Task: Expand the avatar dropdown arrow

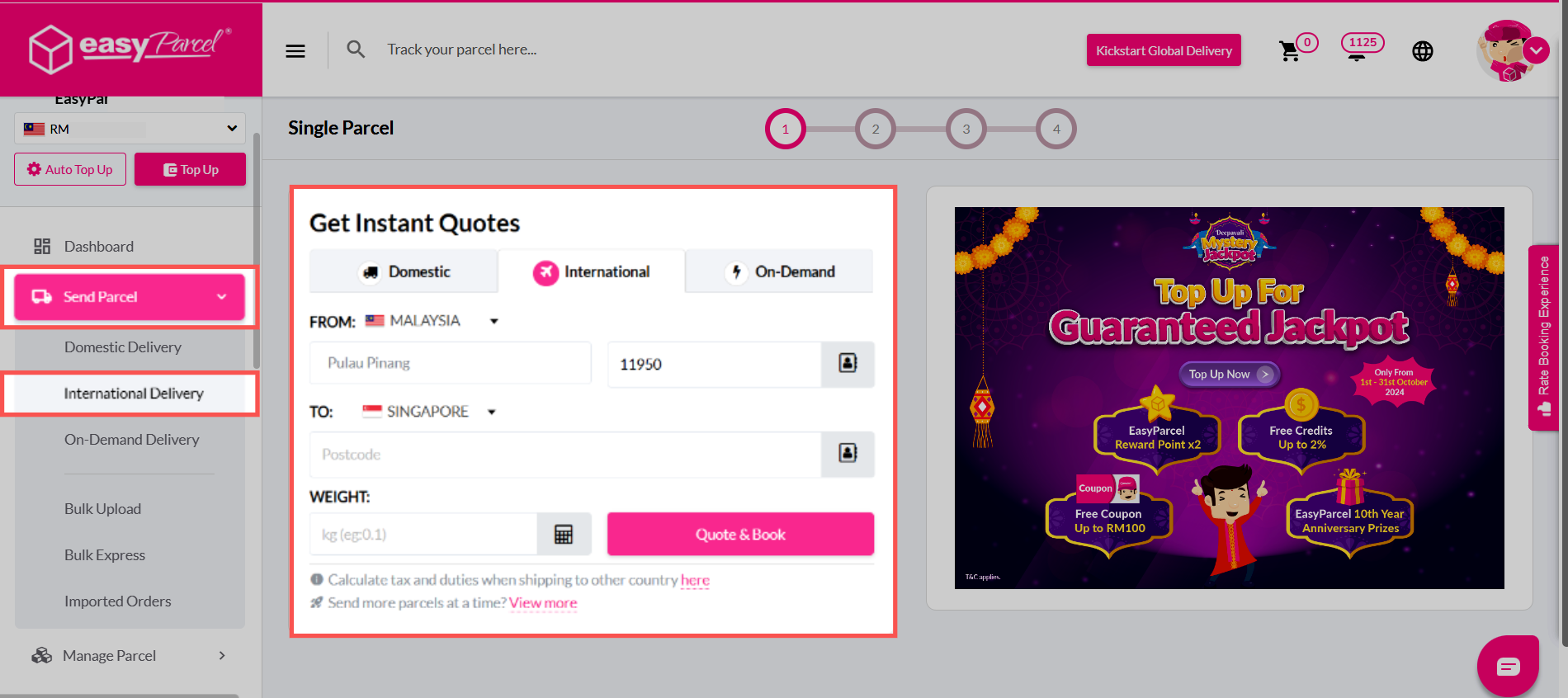Action: tap(1536, 50)
